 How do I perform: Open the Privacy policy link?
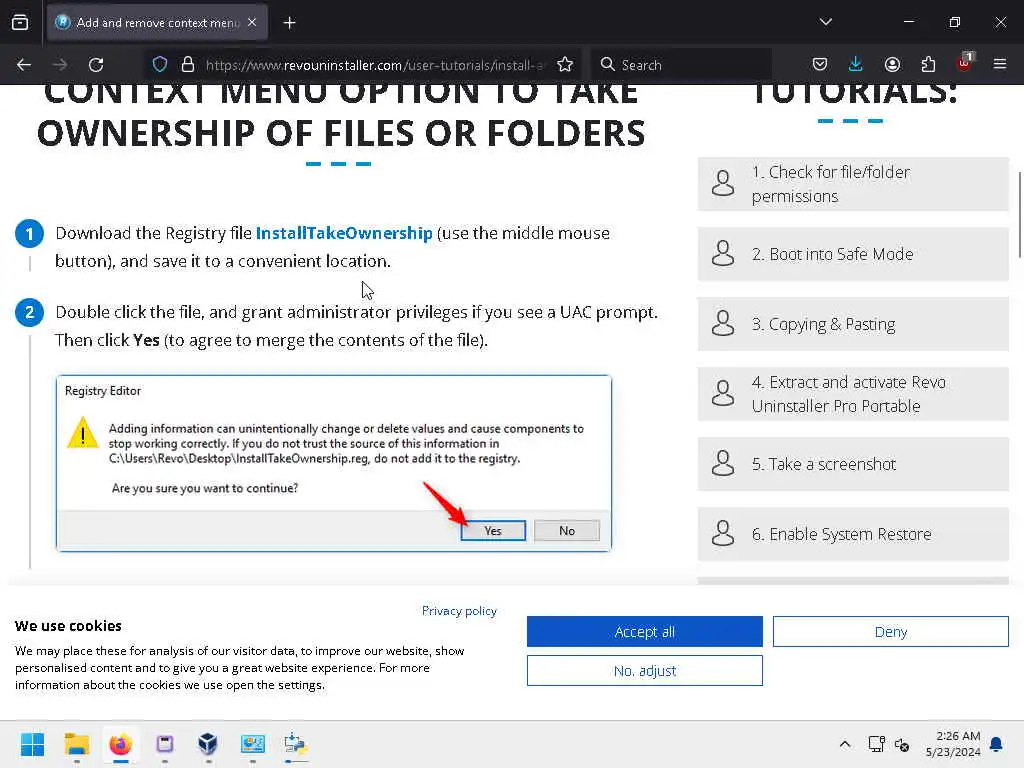pos(459,611)
